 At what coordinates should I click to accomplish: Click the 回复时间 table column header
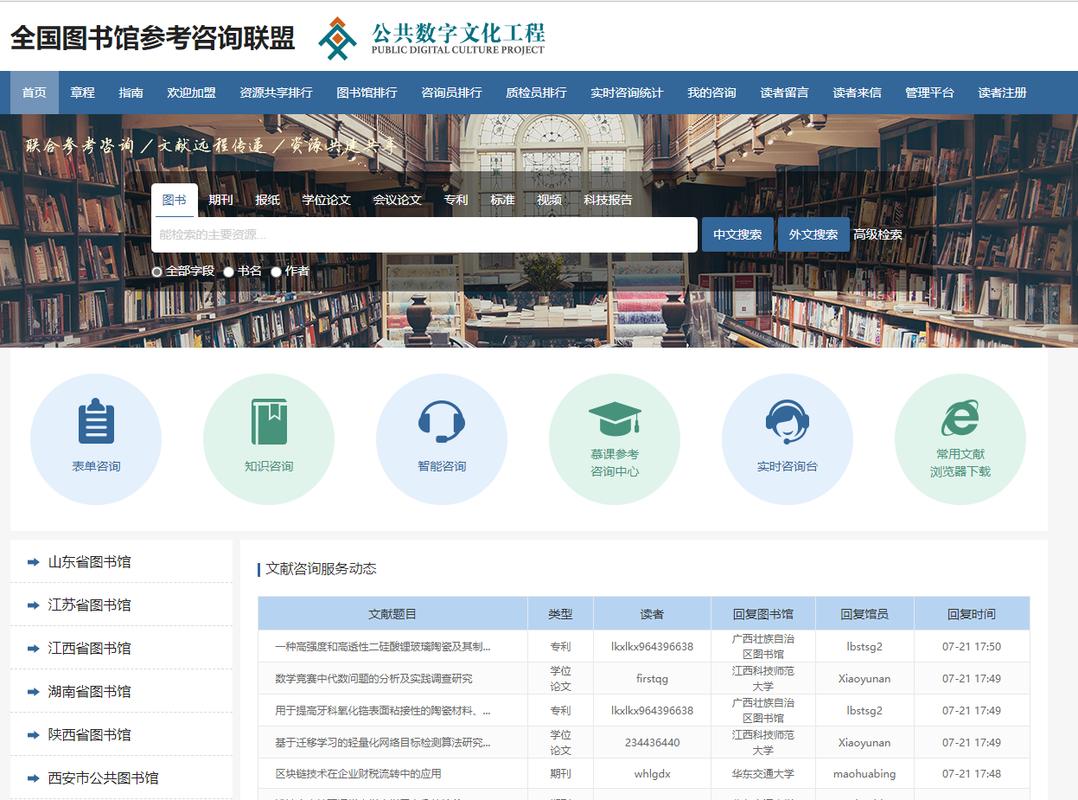[971, 614]
